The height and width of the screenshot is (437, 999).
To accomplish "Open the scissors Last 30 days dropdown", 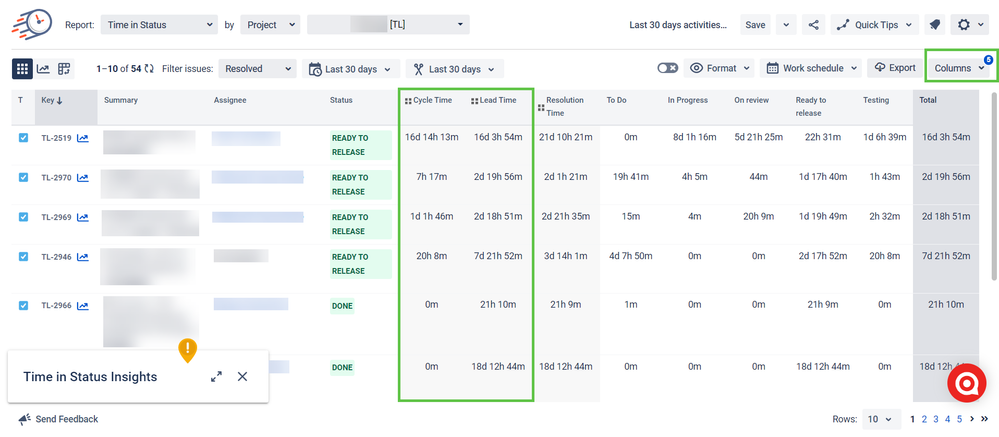I will (454, 69).
